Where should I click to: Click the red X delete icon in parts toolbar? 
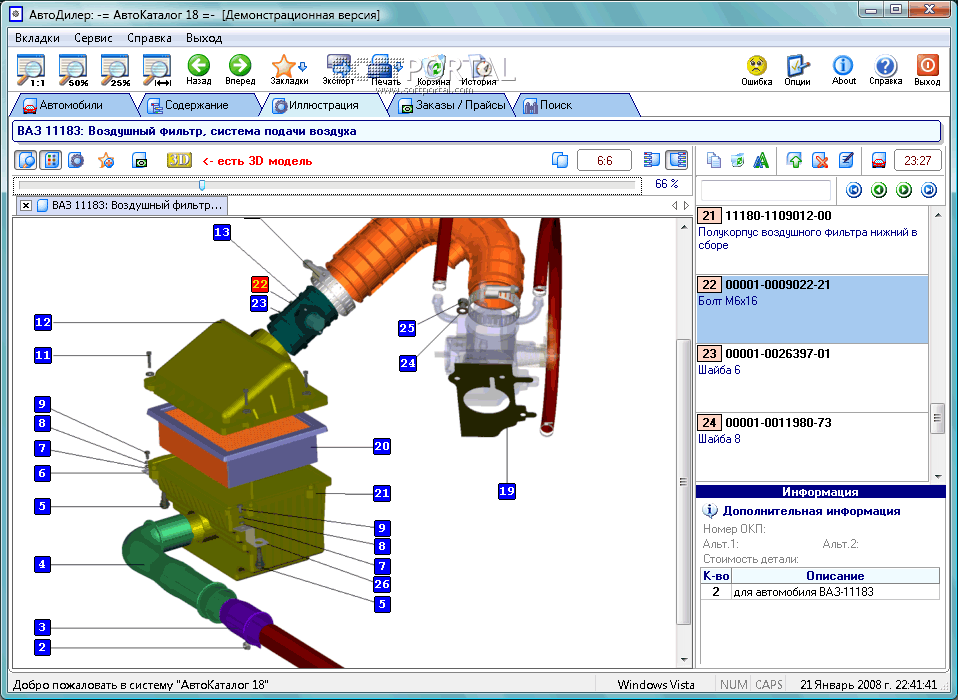820,161
